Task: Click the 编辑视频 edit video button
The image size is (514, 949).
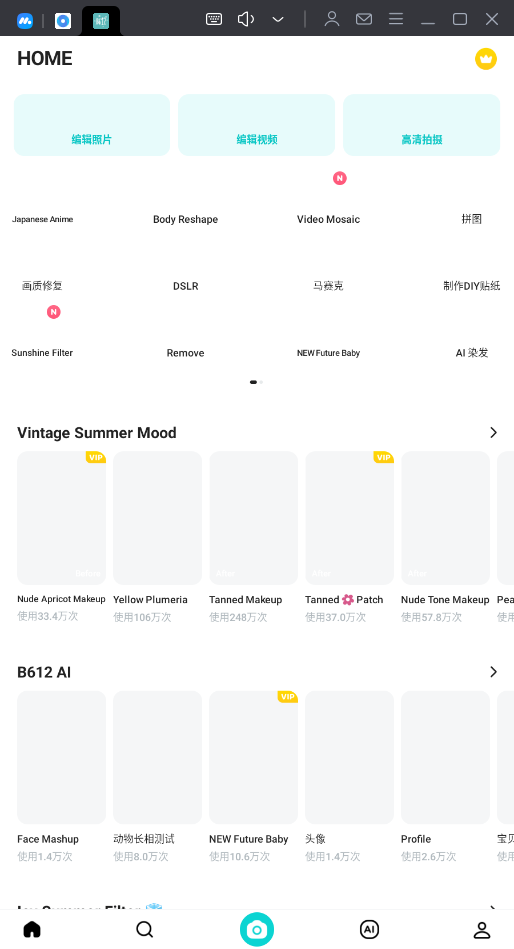Action: (257, 125)
